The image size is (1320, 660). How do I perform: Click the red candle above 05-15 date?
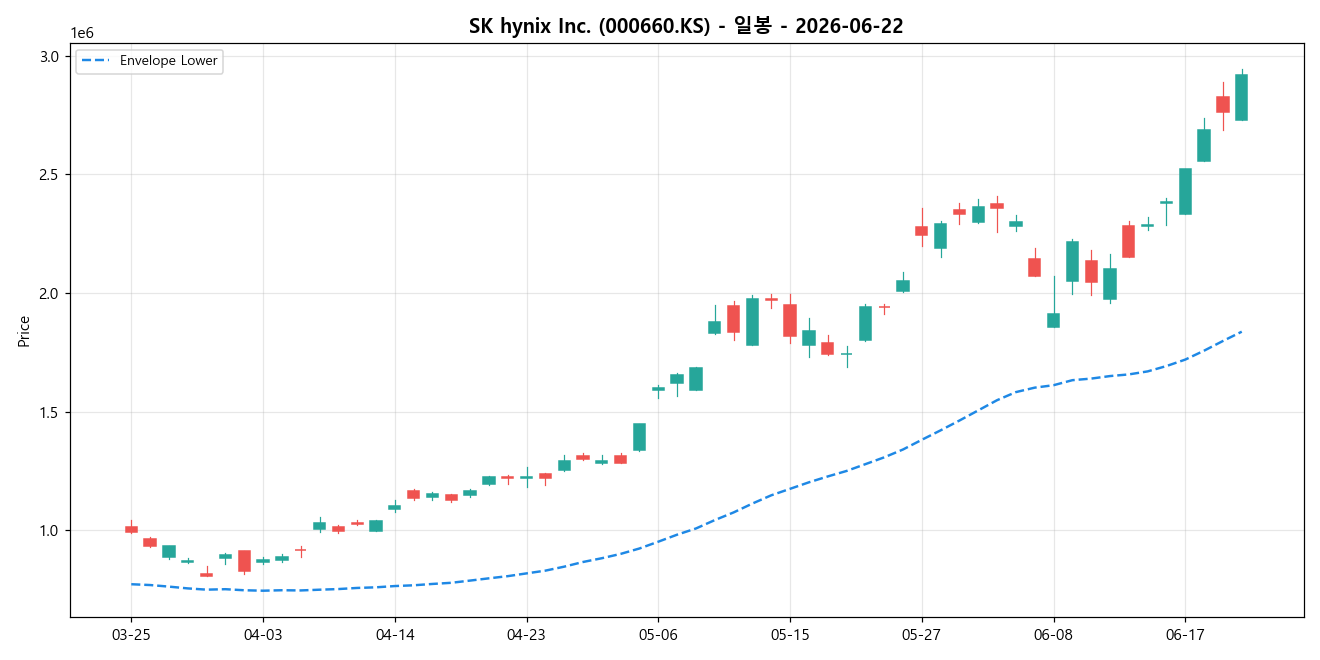click(790, 320)
